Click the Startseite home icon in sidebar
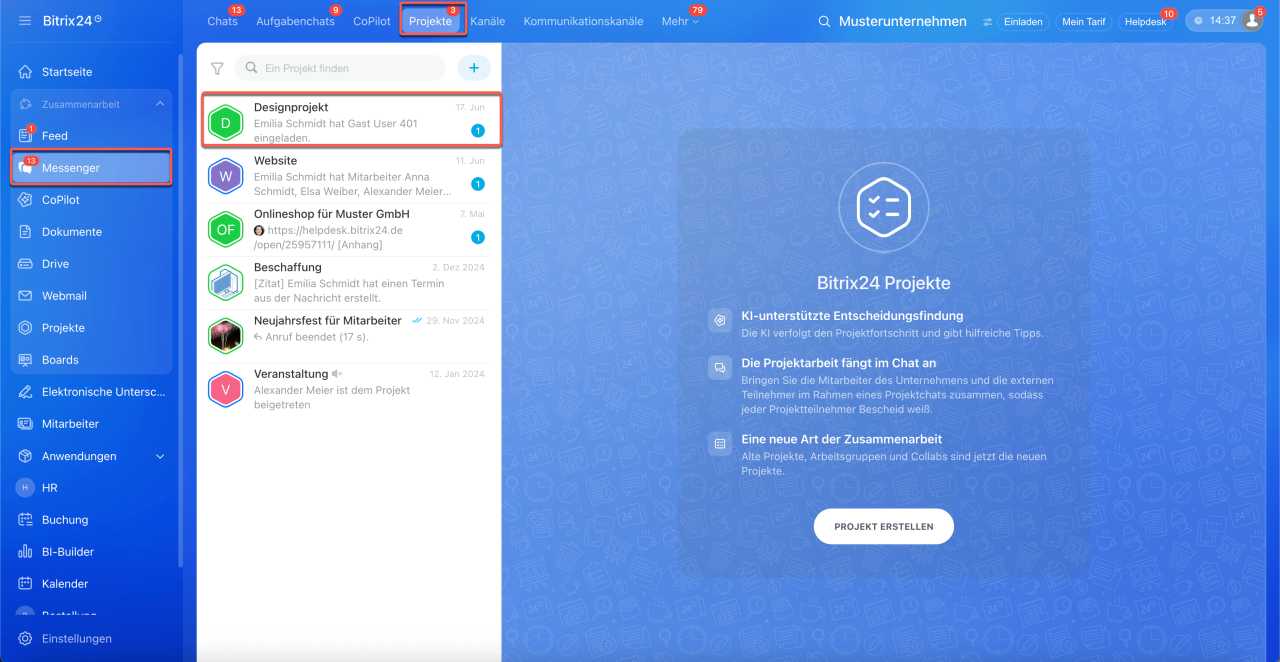The height and width of the screenshot is (662, 1280). (25, 72)
